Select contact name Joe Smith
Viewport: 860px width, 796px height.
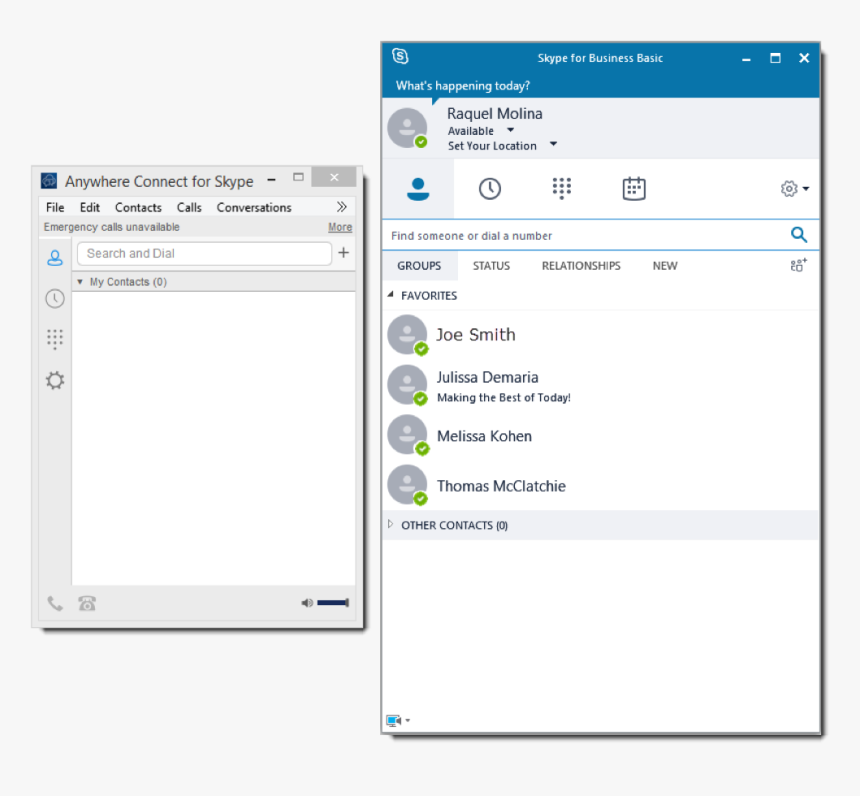point(476,334)
